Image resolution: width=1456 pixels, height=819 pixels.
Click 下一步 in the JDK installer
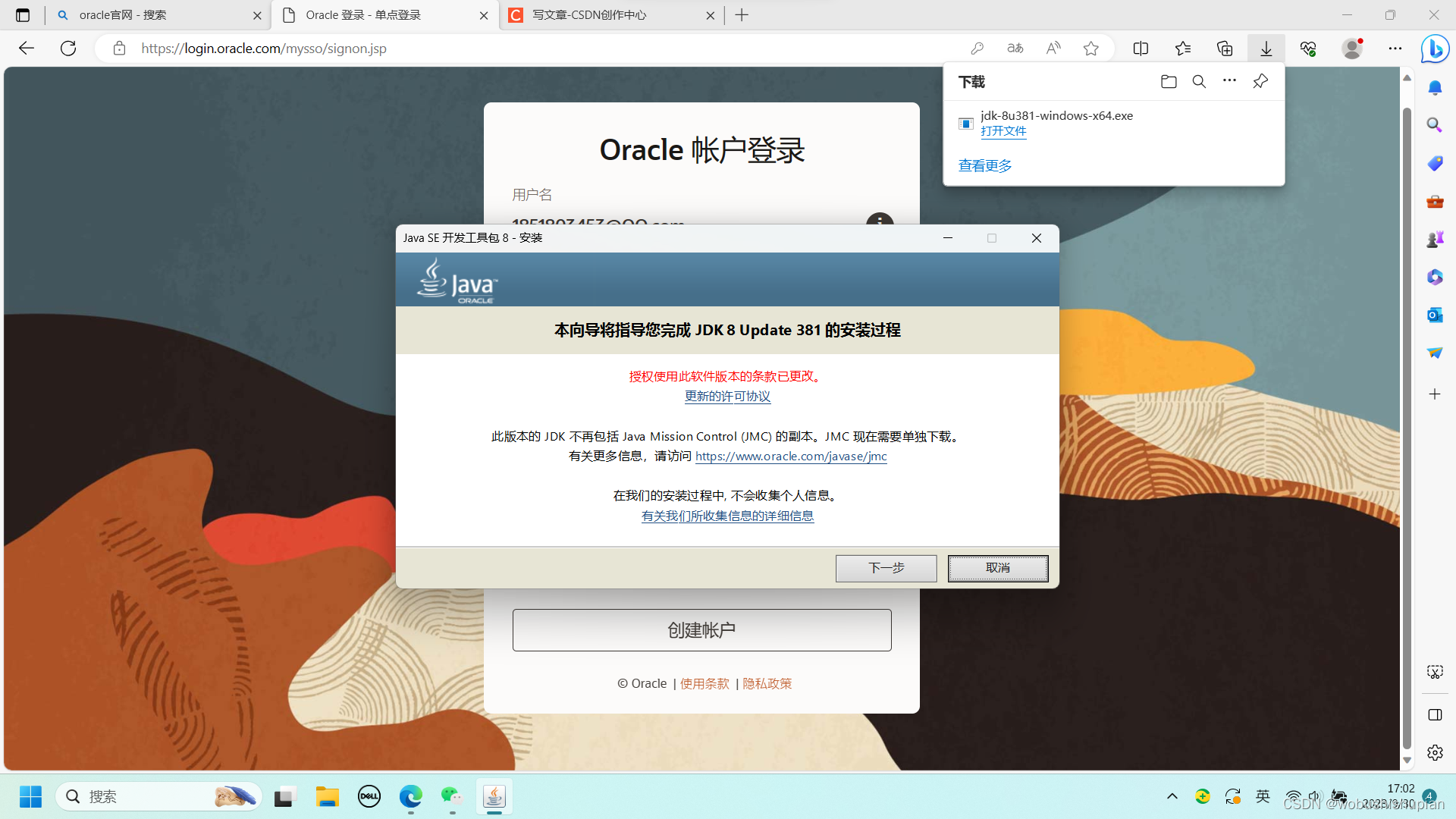tap(886, 567)
